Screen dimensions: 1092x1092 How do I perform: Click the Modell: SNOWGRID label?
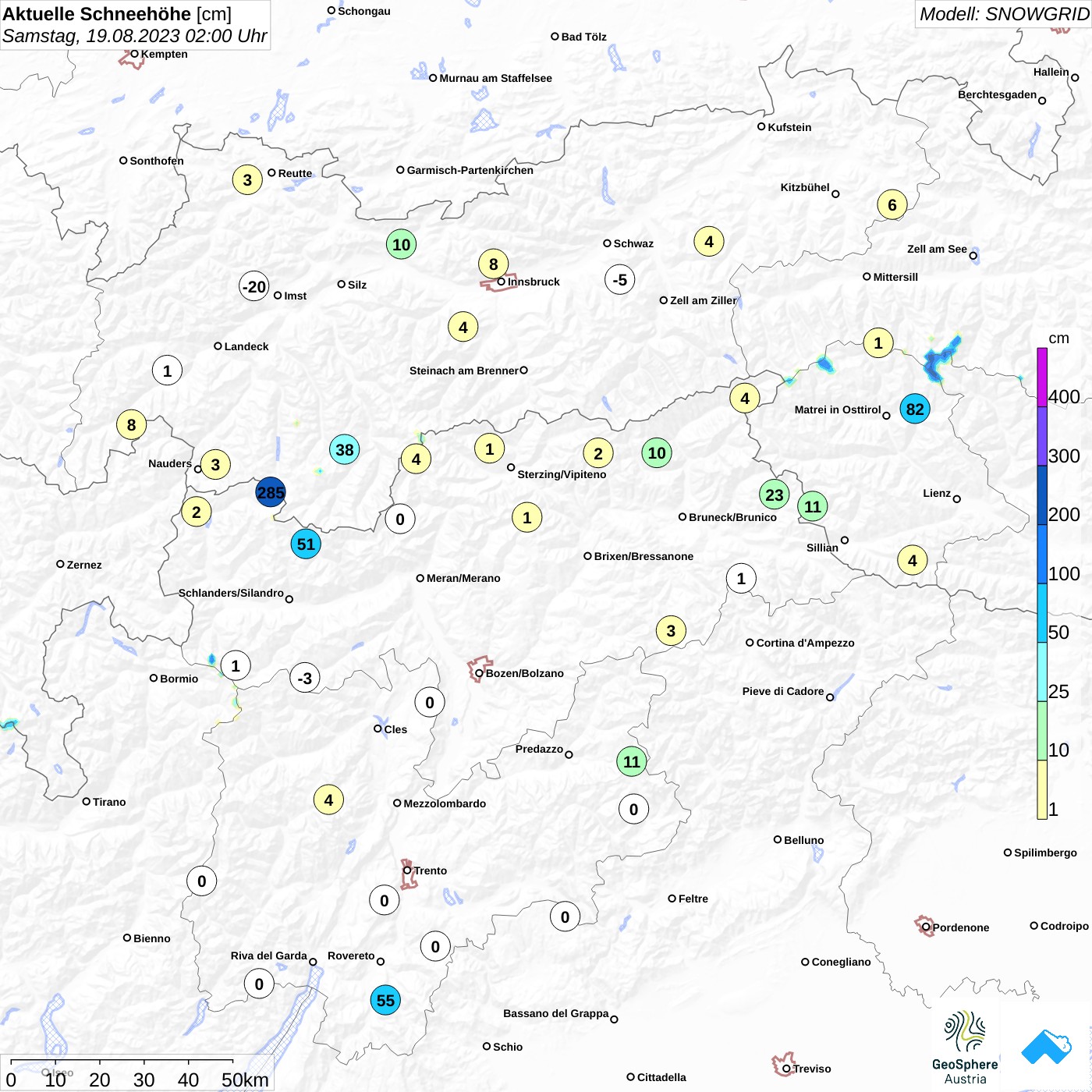[x=1004, y=13]
